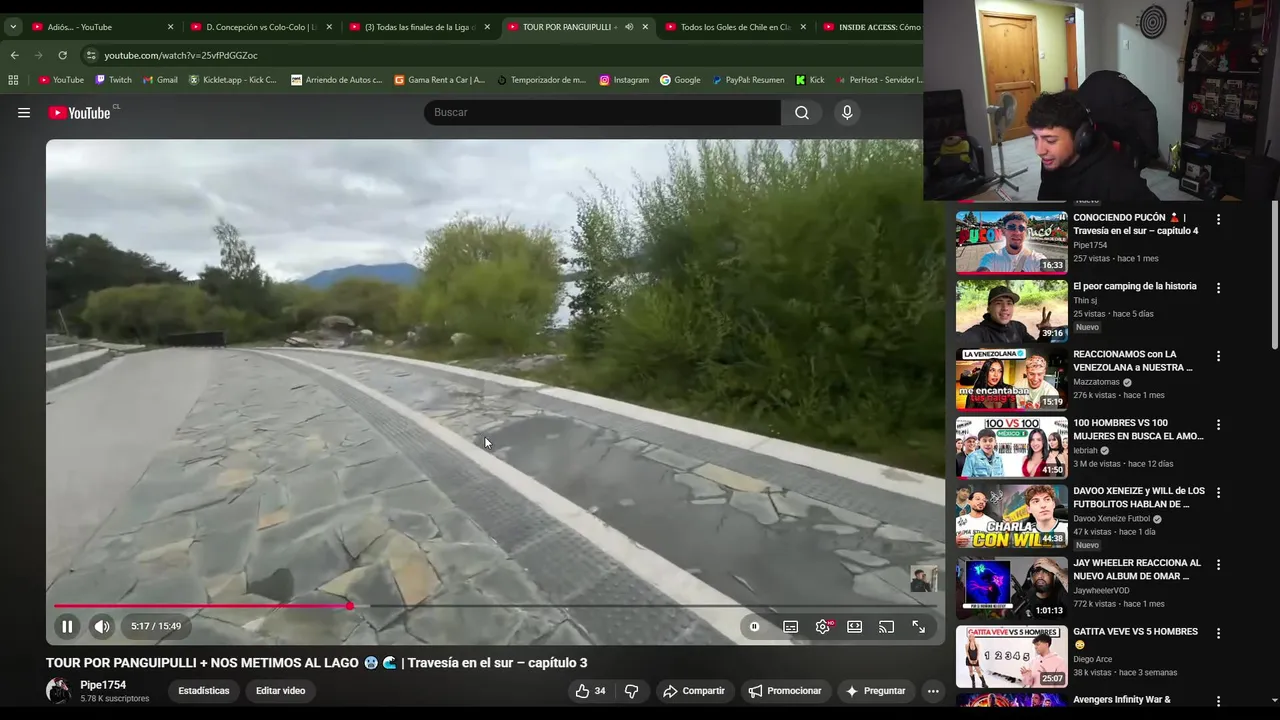Open the tab search dropdown arrow
The height and width of the screenshot is (720, 1280).
[x=13, y=27]
